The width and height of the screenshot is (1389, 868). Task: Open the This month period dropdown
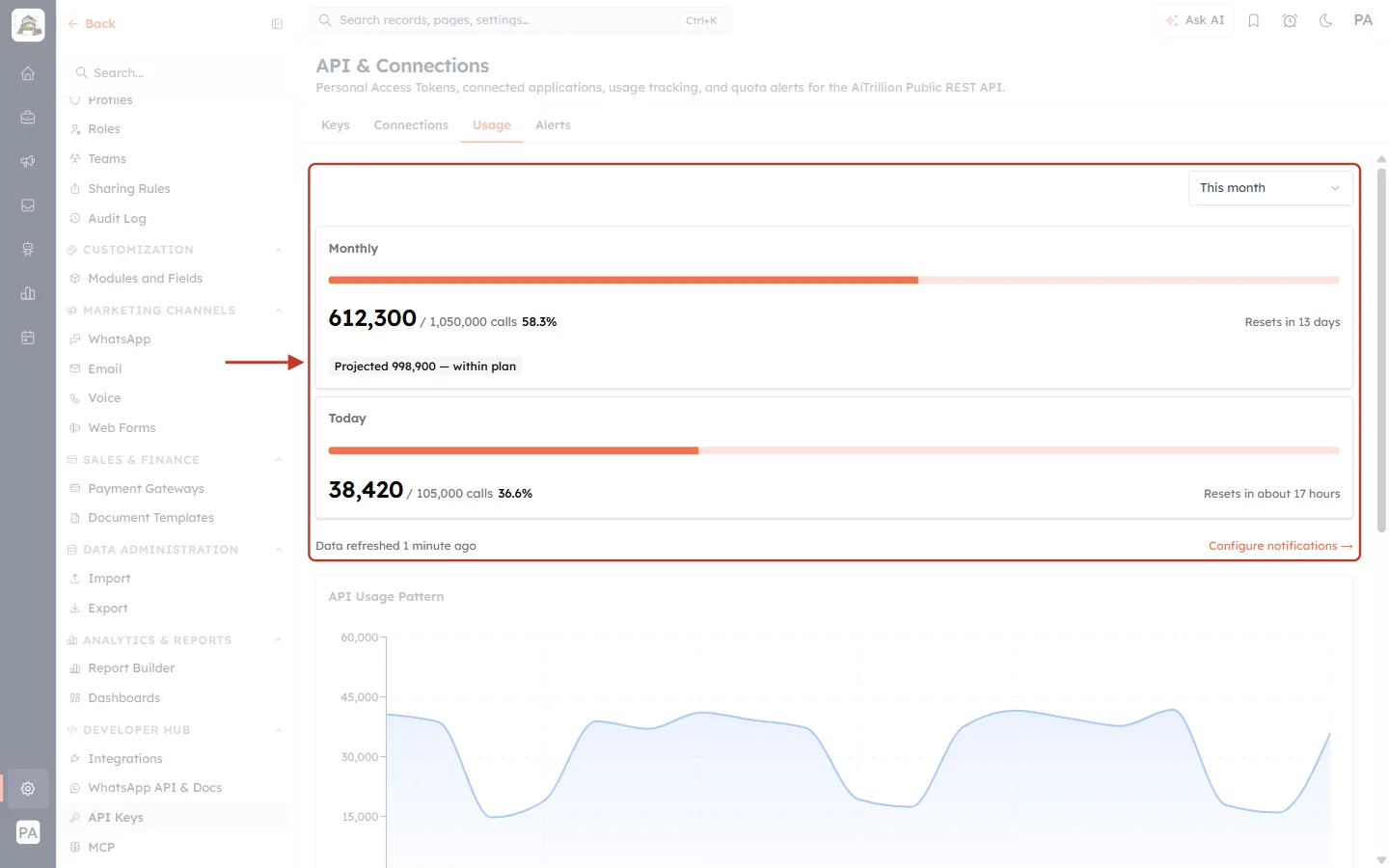pyautogui.click(x=1270, y=188)
